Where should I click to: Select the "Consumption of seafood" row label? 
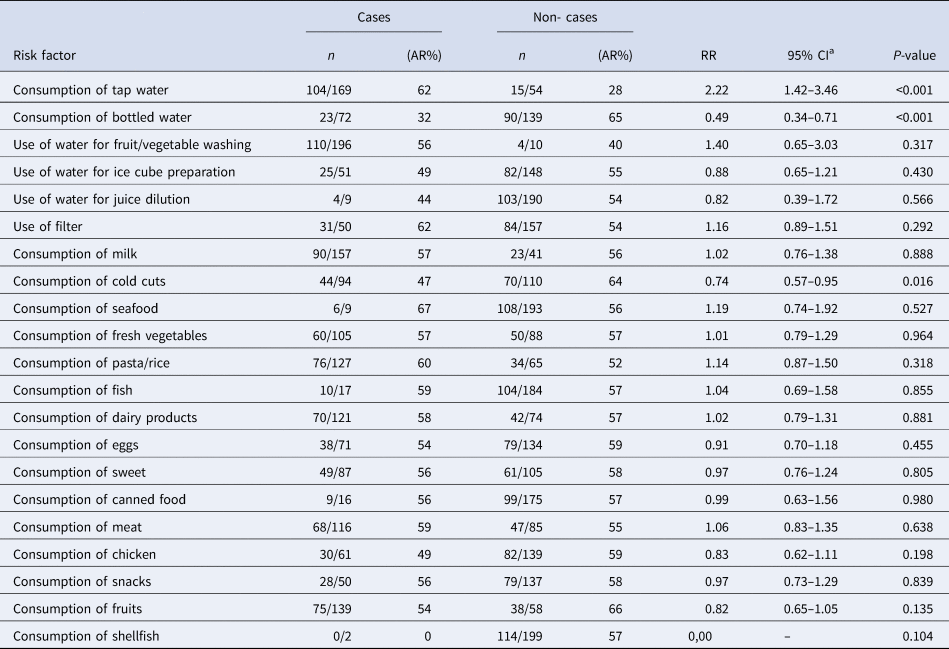tap(85, 308)
